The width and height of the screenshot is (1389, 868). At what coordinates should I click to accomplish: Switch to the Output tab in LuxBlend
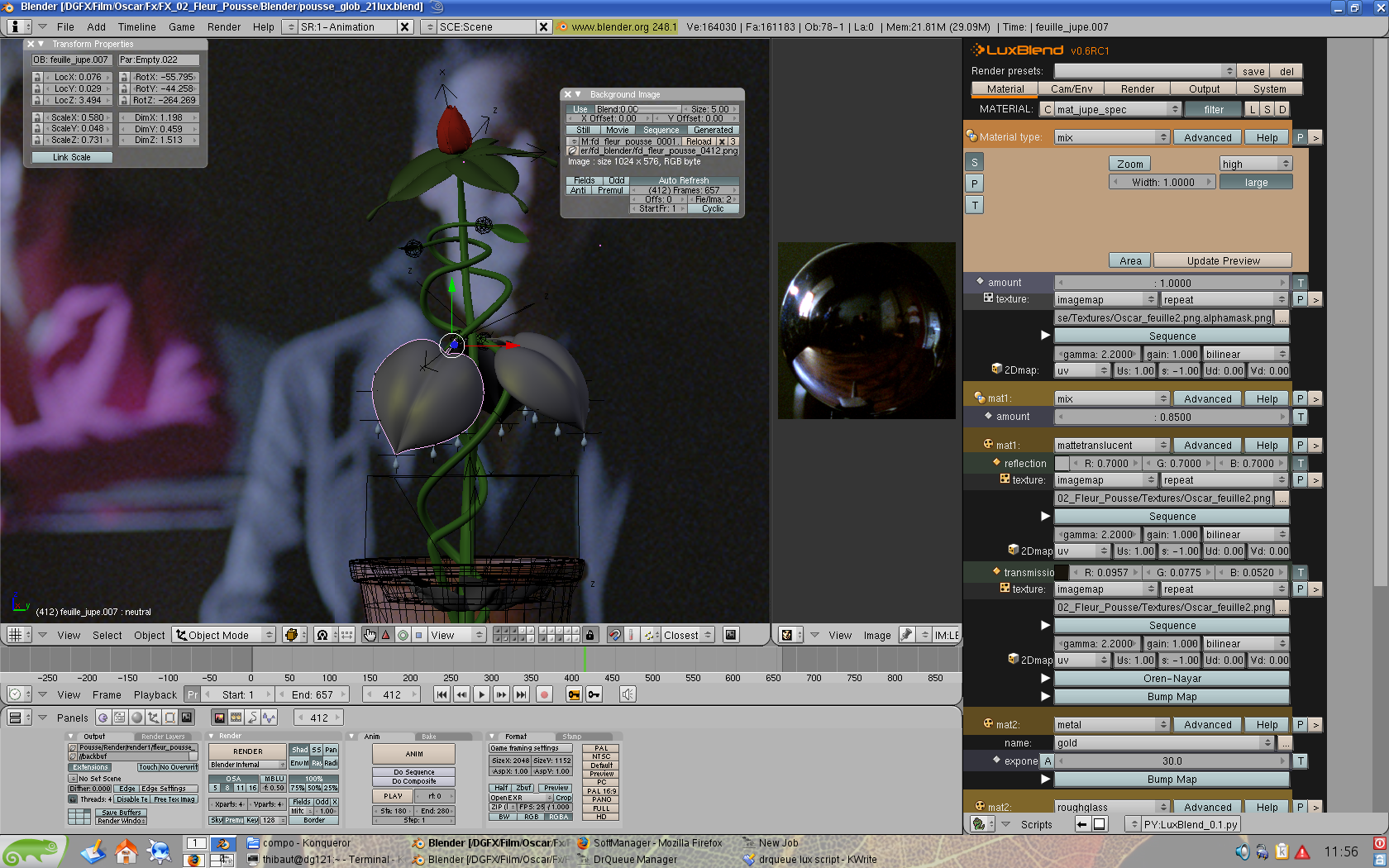click(1204, 88)
